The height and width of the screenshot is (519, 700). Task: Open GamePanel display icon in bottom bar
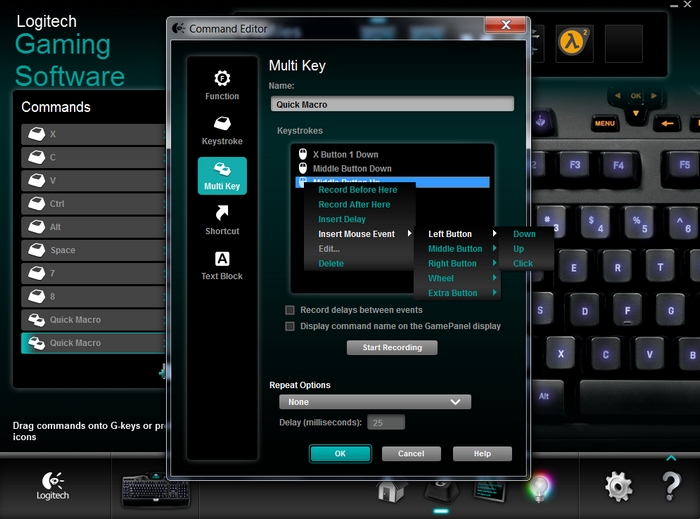(x=490, y=491)
